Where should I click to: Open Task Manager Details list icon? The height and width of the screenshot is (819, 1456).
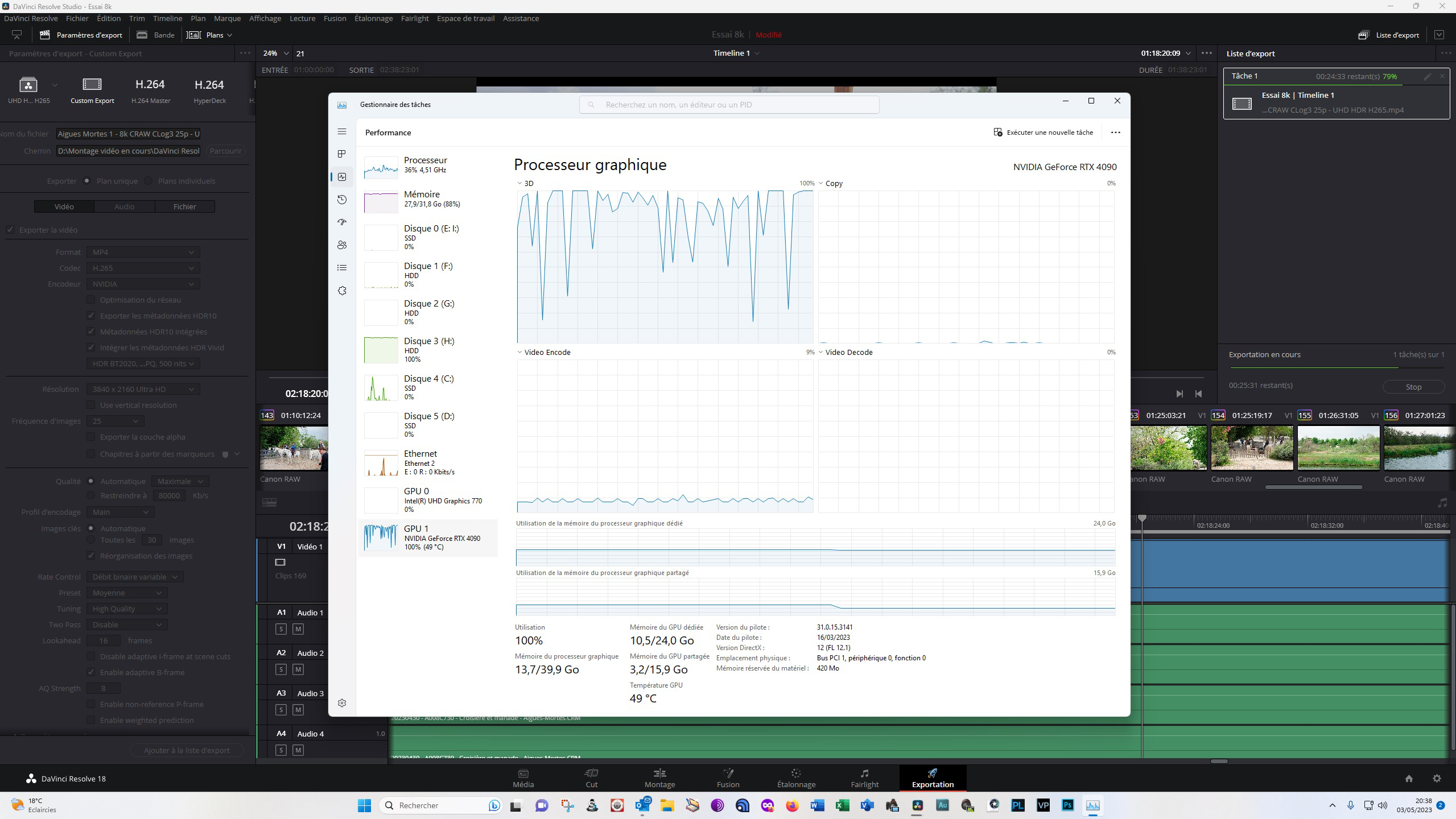click(342, 268)
